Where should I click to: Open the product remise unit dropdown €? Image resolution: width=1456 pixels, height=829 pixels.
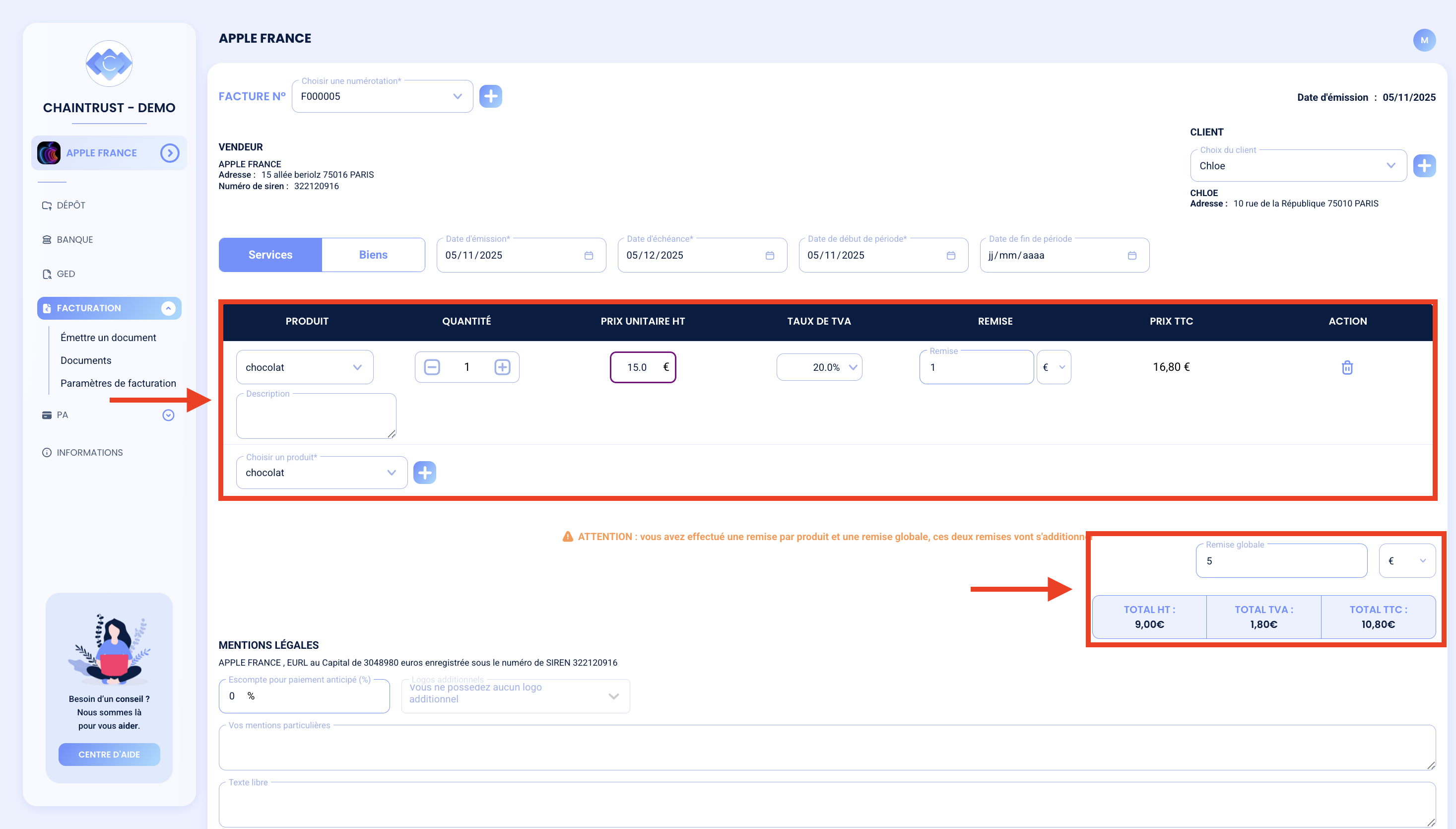[1054, 367]
